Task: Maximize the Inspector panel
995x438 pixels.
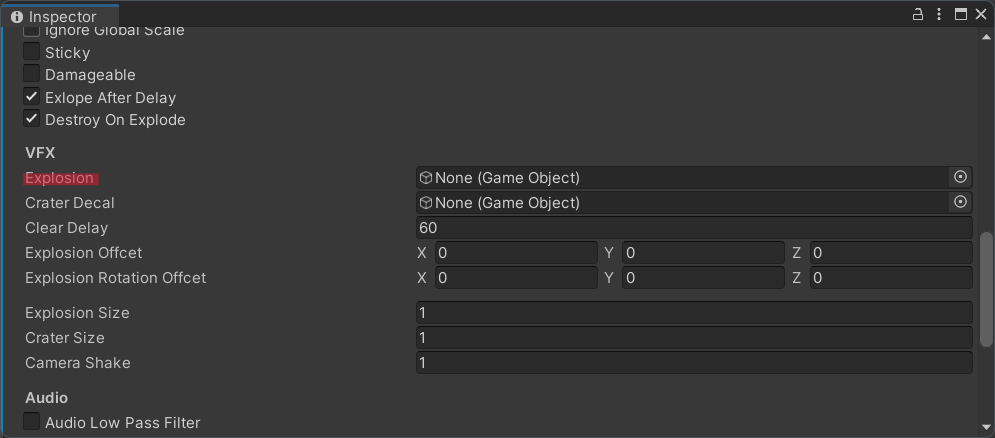Action: (x=961, y=14)
